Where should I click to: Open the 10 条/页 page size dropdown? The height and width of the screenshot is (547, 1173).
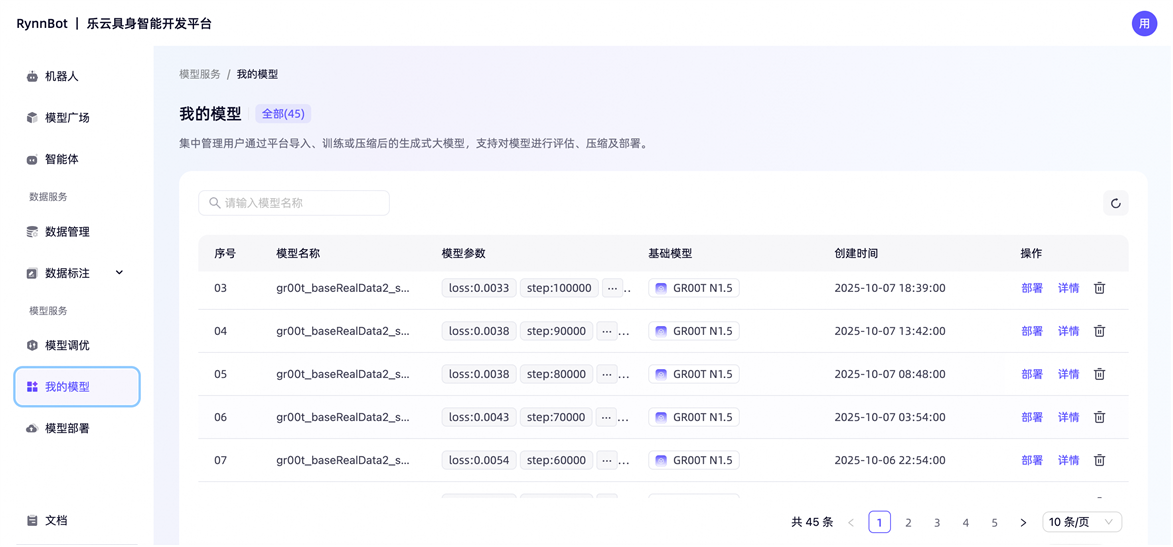1082,522
